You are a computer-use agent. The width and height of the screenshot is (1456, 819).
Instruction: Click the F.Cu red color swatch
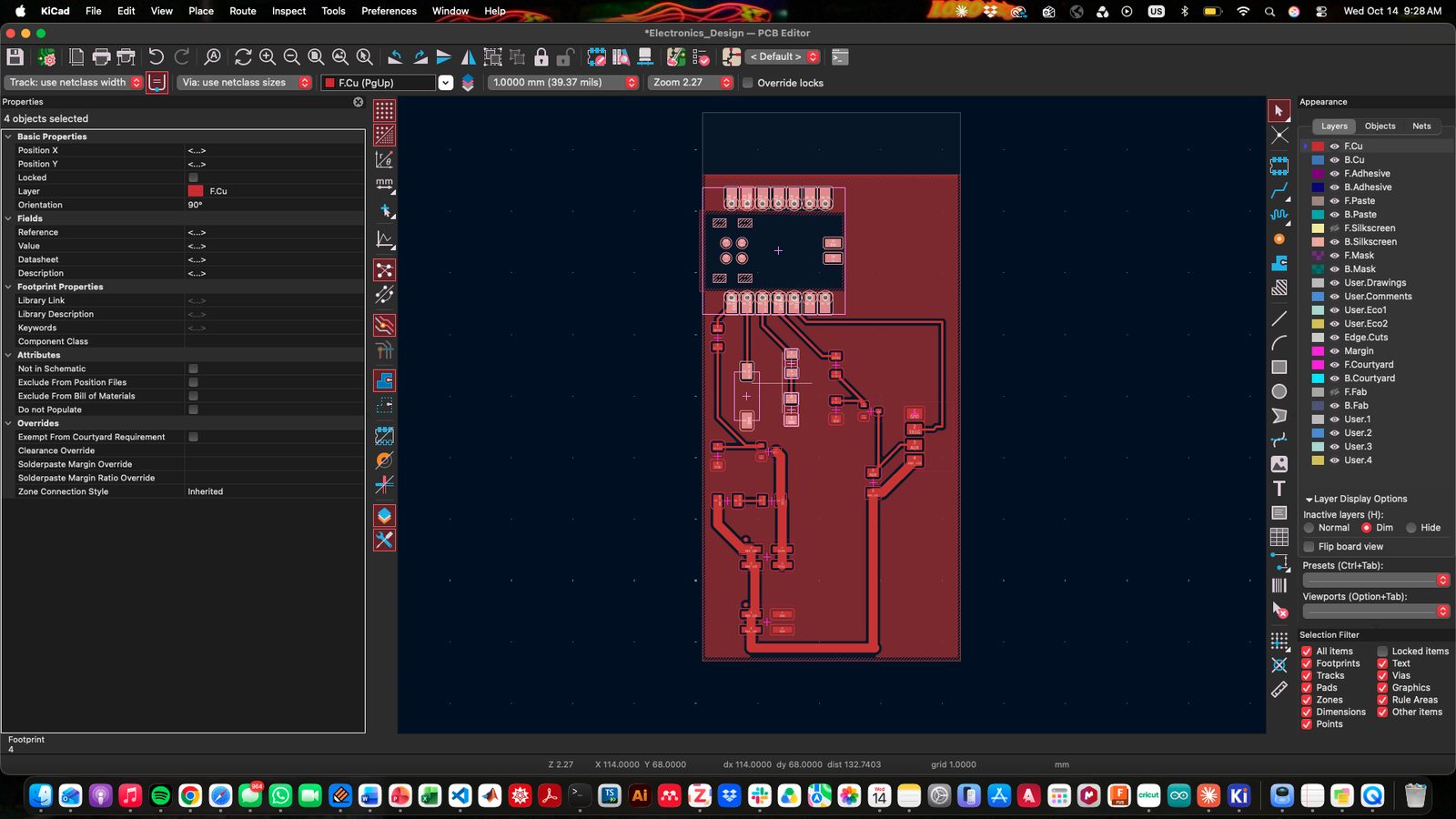(x=1318, y=147)
